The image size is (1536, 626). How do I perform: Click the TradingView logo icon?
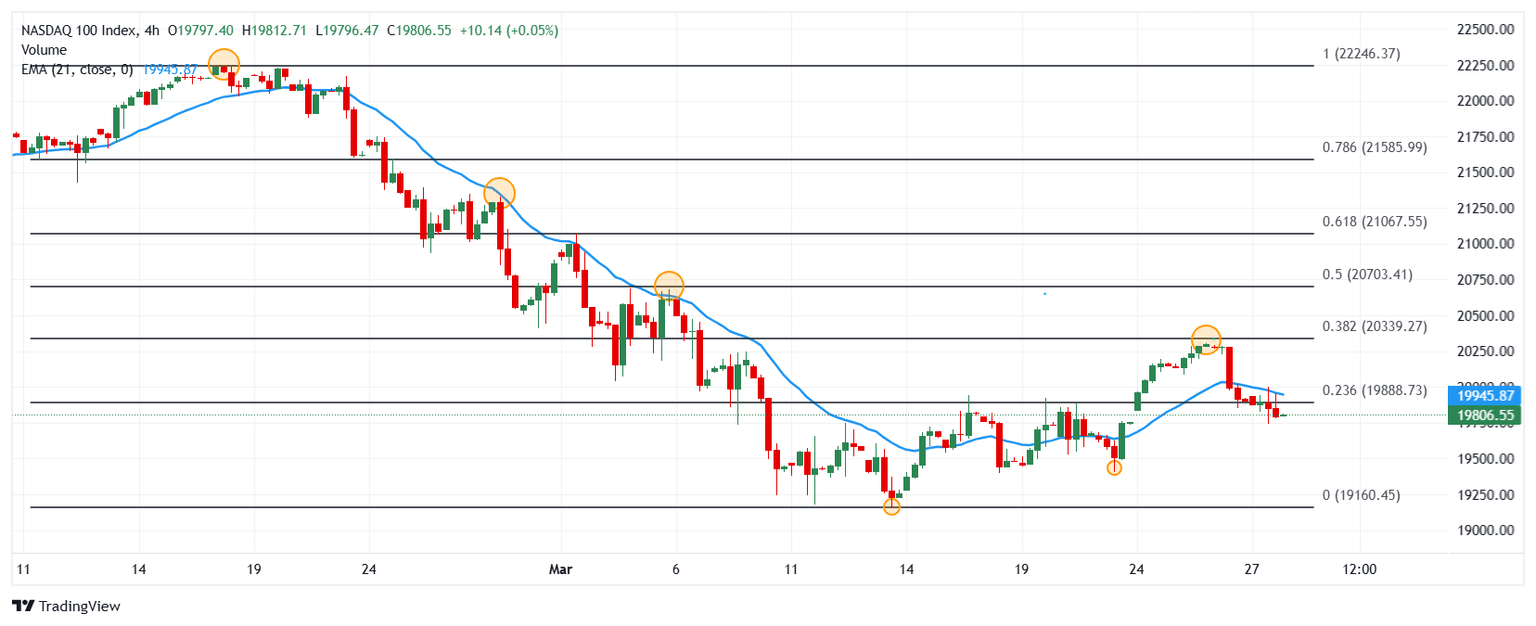click(23, 606)
